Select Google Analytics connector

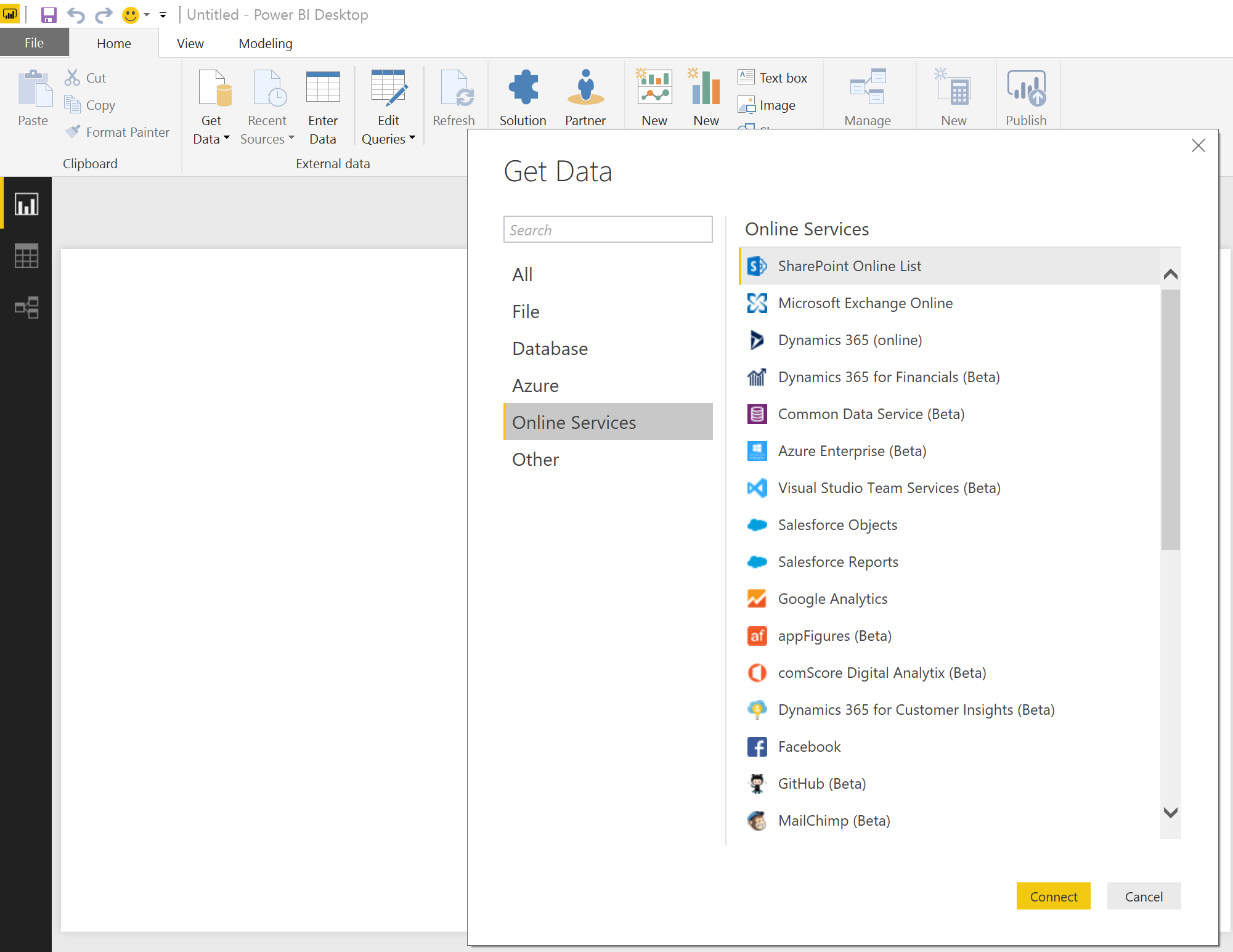coord(949,599)
